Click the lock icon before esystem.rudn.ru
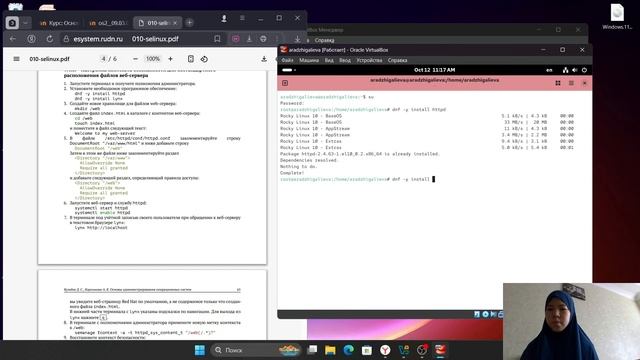Screen dimensions: 640x360 (66, 39)
